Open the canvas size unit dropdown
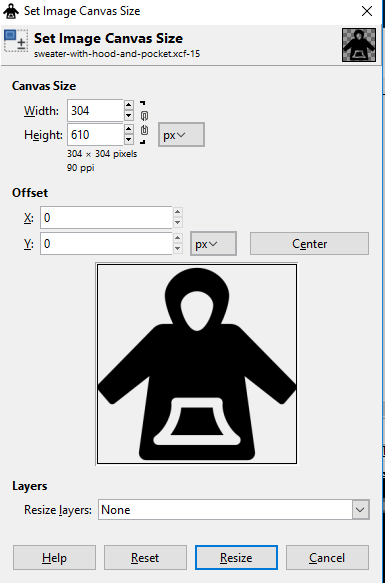Viewport: 385px width, 583px height. pyautogui.click(x=181, y=135)
